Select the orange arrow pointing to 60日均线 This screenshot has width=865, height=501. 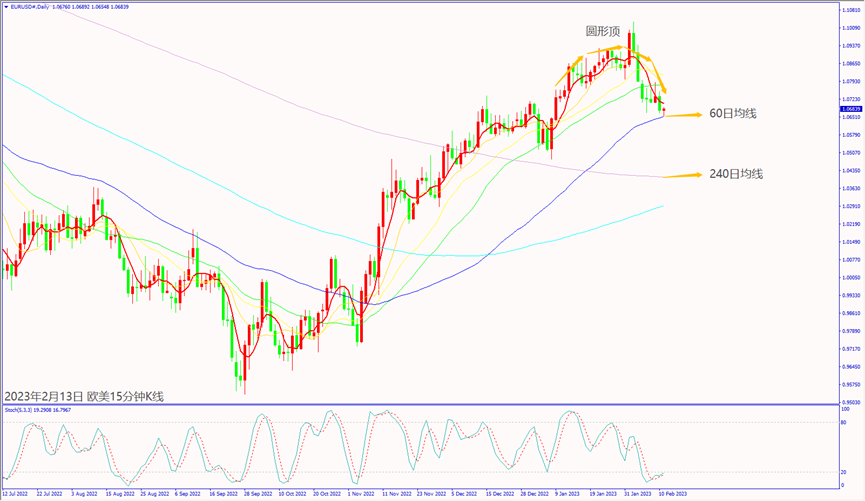[685, 115]
